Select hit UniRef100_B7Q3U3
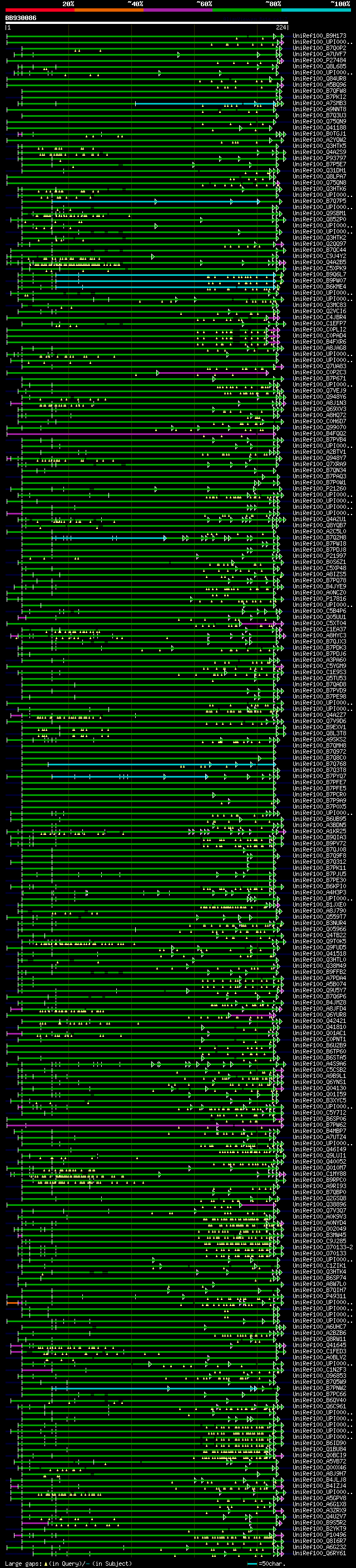Viewport: 356px width, 1568px height. click(319, 116)
